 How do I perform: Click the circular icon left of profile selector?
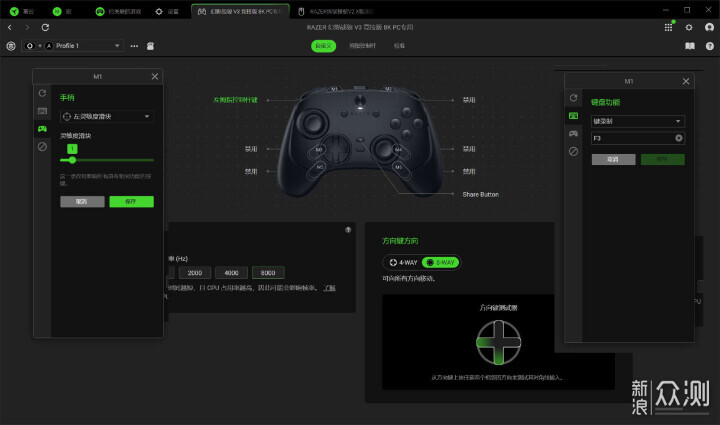click(11, 46)
